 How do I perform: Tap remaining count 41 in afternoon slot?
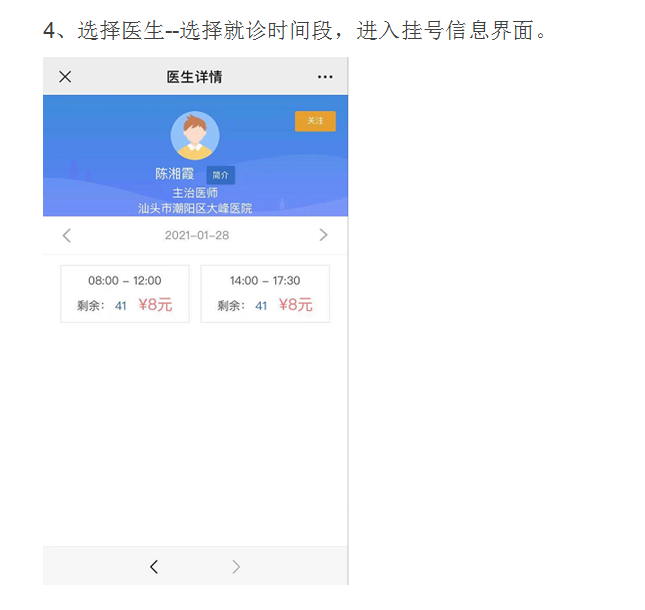point(261,306)
